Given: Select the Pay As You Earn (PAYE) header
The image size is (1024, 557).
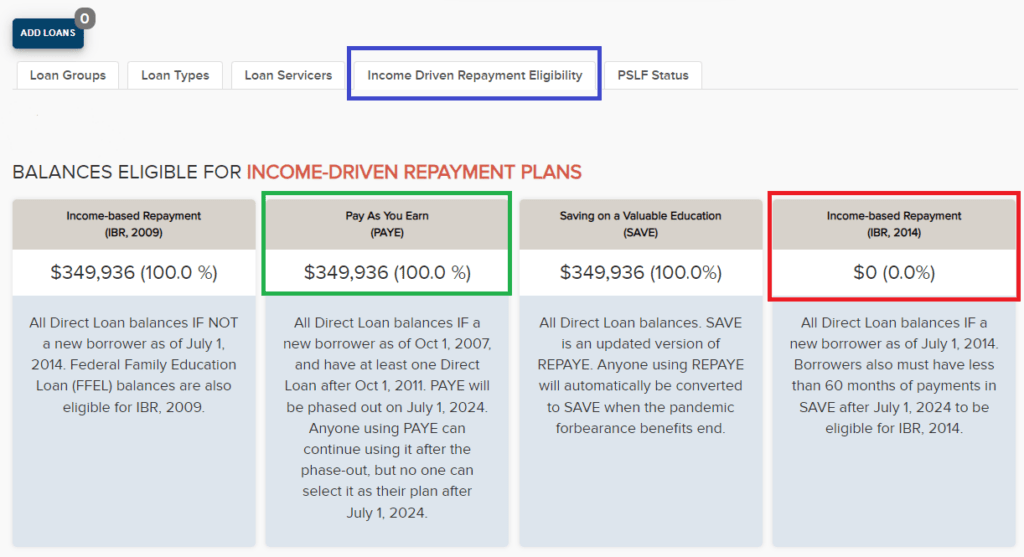Looking at the screenshot, I should click(387, 224).
